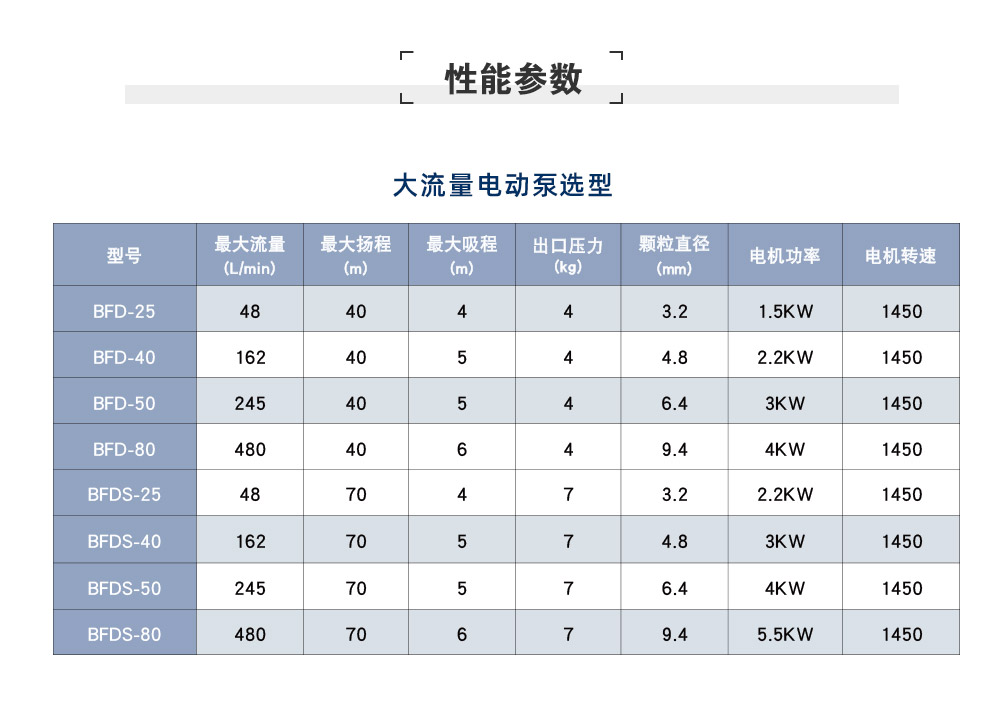Image resolution: width=1000 pixels, height=707 pixels.
Task: Click BFDS-80's max flow value 480
Action: 250,634
